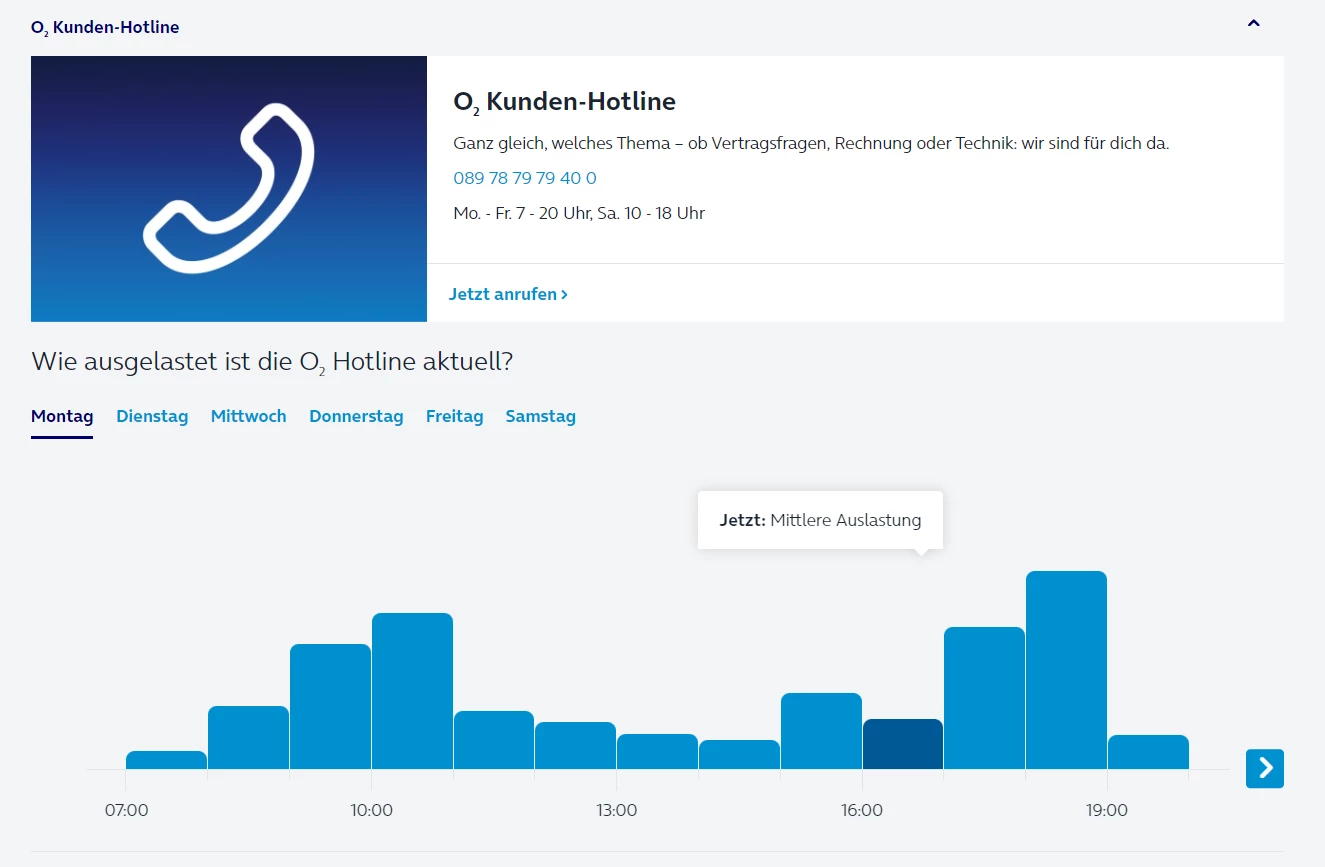Call the number 089 78 79 79 40 0
Image resolution: width=1325 pixels, height=867 pixels.
pyautogui.click(x=525, y=178)
